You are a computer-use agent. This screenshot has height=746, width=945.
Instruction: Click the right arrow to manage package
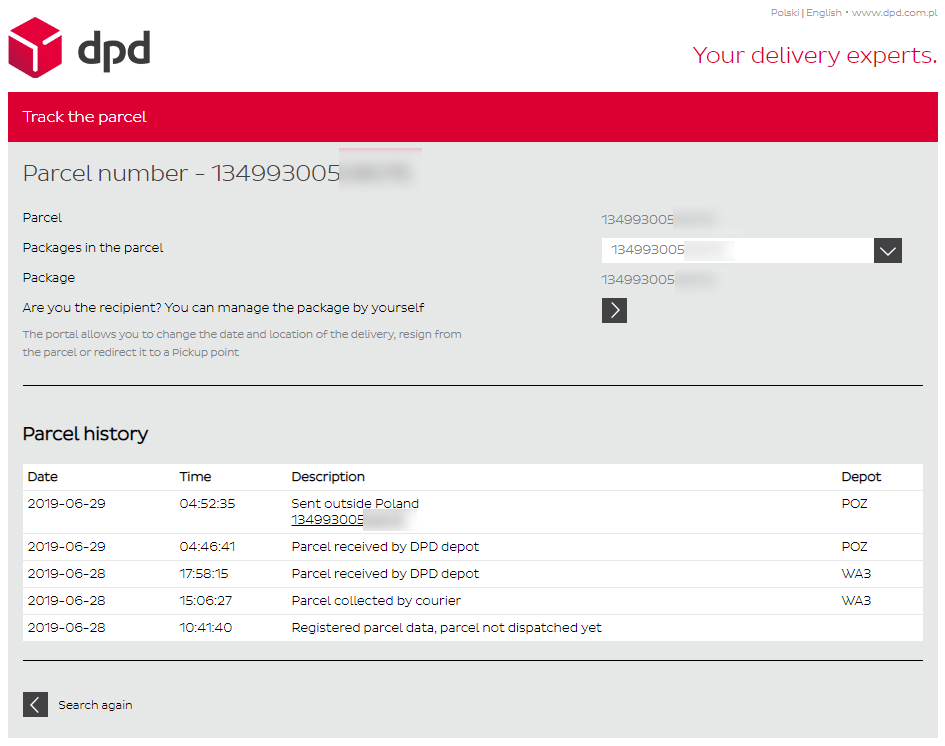pyautogui.click(x=614, y=311)
